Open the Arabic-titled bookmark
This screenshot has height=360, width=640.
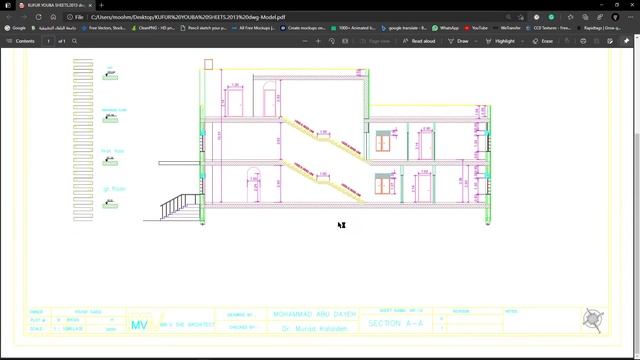(54, 28)
